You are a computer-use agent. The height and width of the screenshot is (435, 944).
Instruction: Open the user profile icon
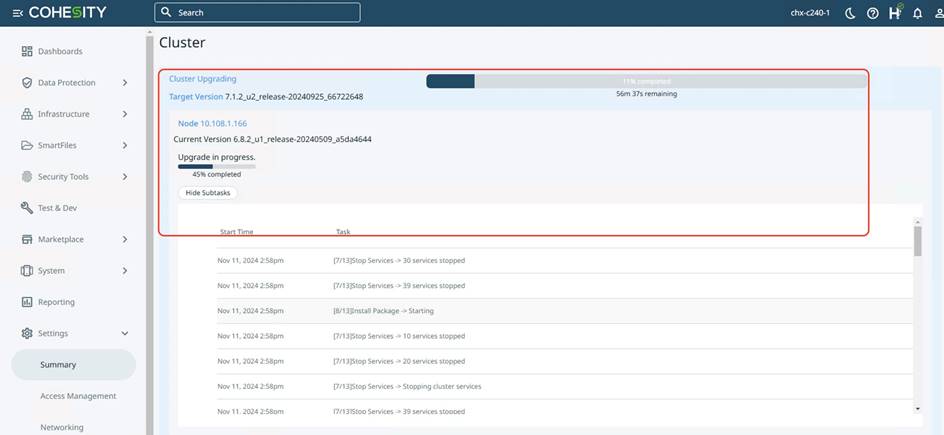tap(939, 13)
